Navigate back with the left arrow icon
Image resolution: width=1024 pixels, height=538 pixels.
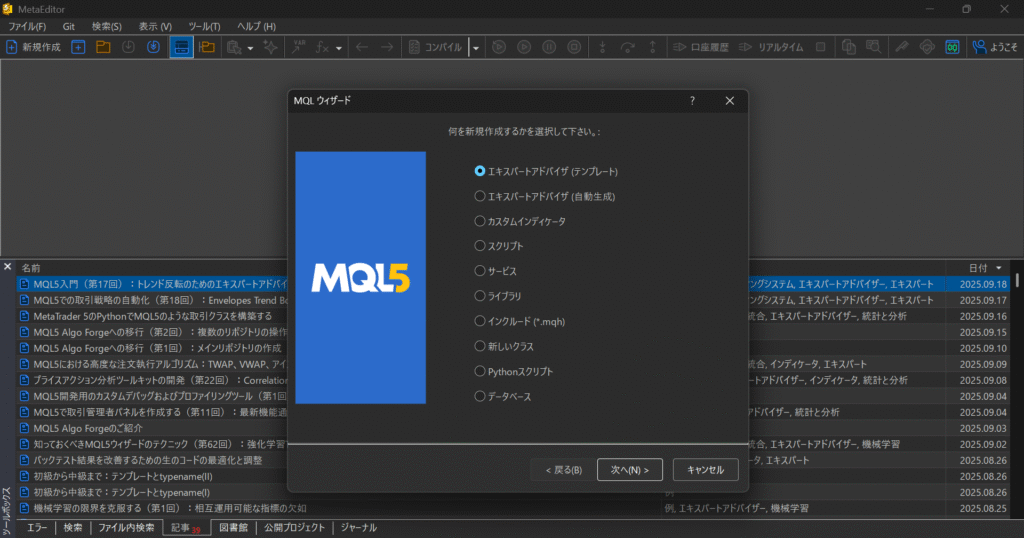tap(362, 47)
